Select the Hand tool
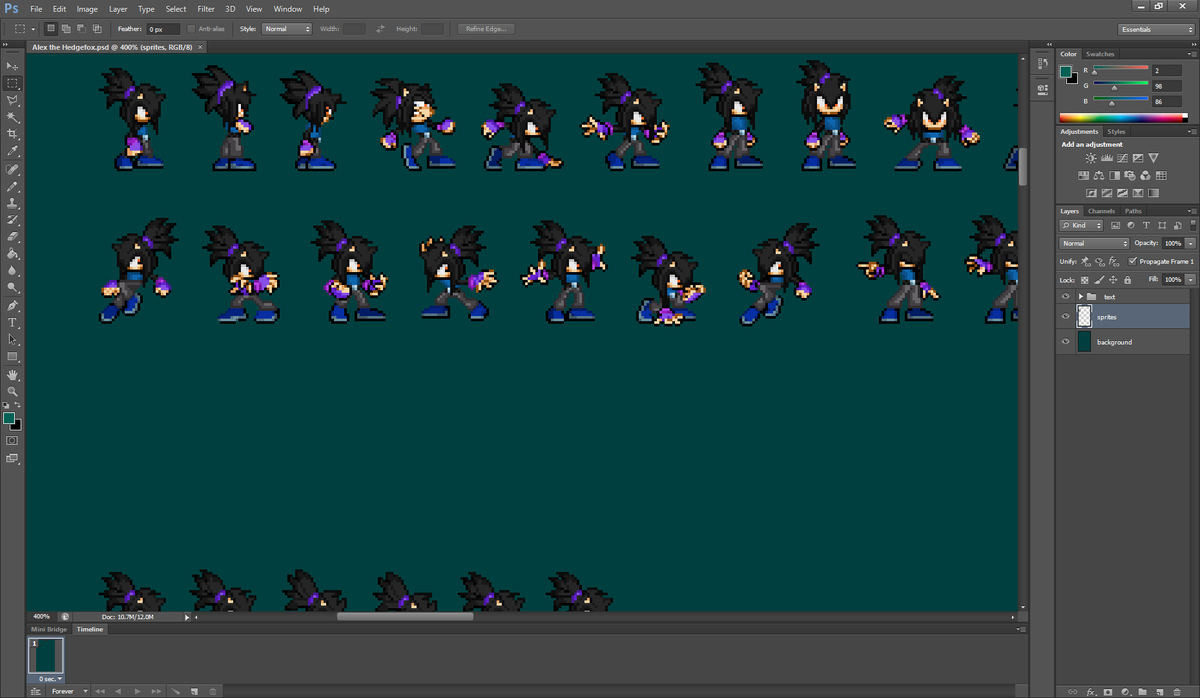This screenshot has width=1200, height=698. click(12, 375)
